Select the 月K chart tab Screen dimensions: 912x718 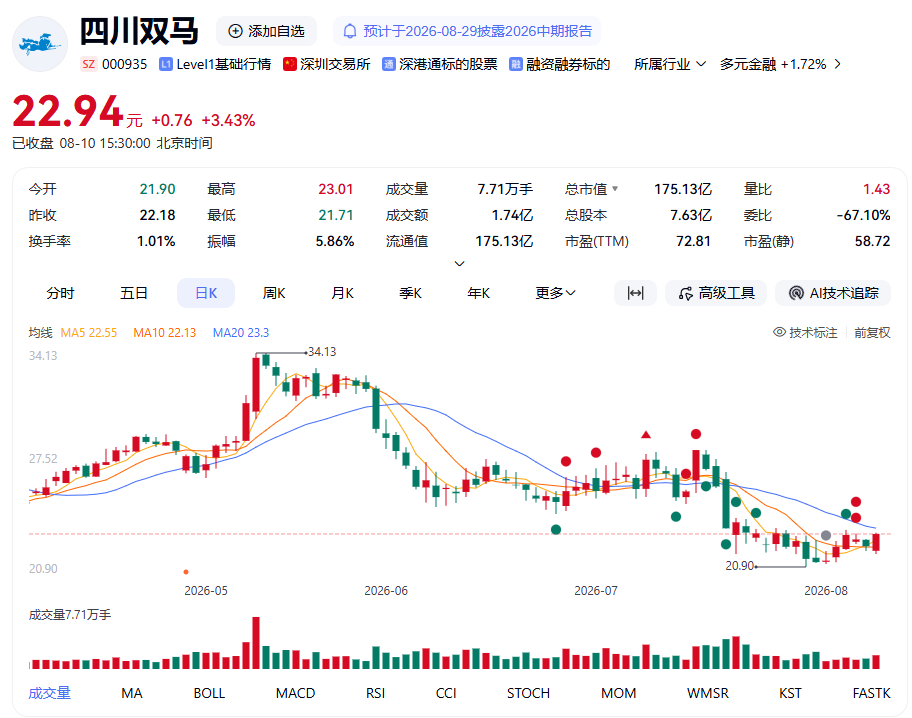(x=343, y=293)
